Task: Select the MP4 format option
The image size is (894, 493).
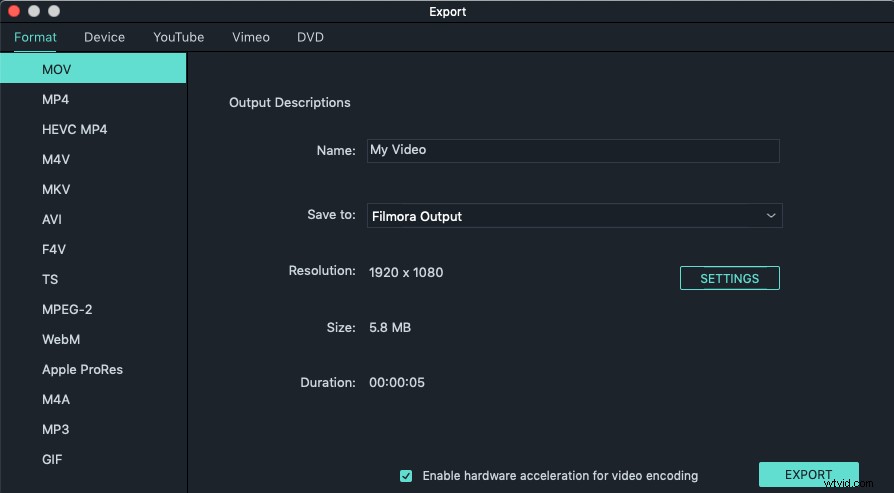Action: (56, 100)
